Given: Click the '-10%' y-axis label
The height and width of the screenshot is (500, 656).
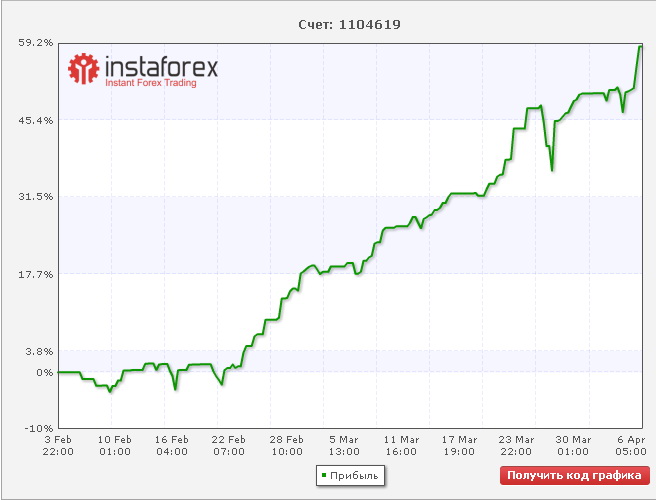Looking at the screenshot, I should click(38, 428).
